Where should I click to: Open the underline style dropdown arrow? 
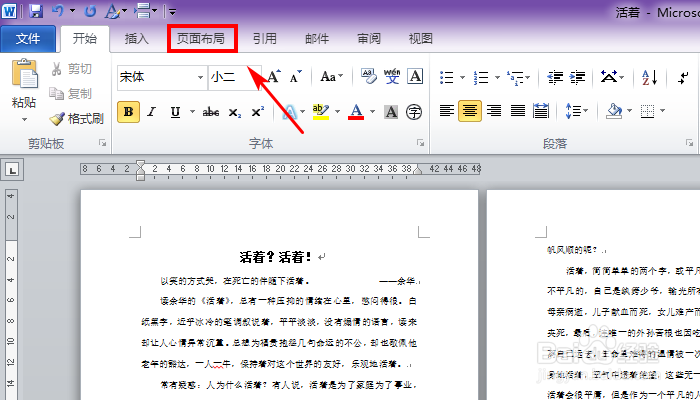pos(192,112)
